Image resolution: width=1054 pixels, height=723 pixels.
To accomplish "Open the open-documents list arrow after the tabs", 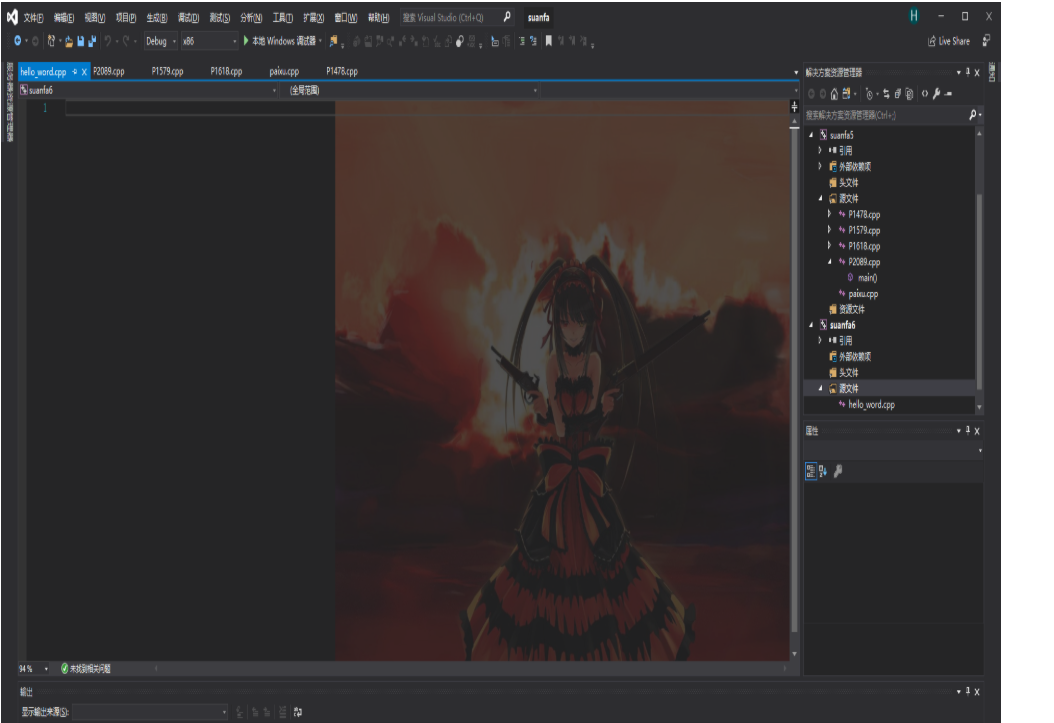I will point(796,72).
